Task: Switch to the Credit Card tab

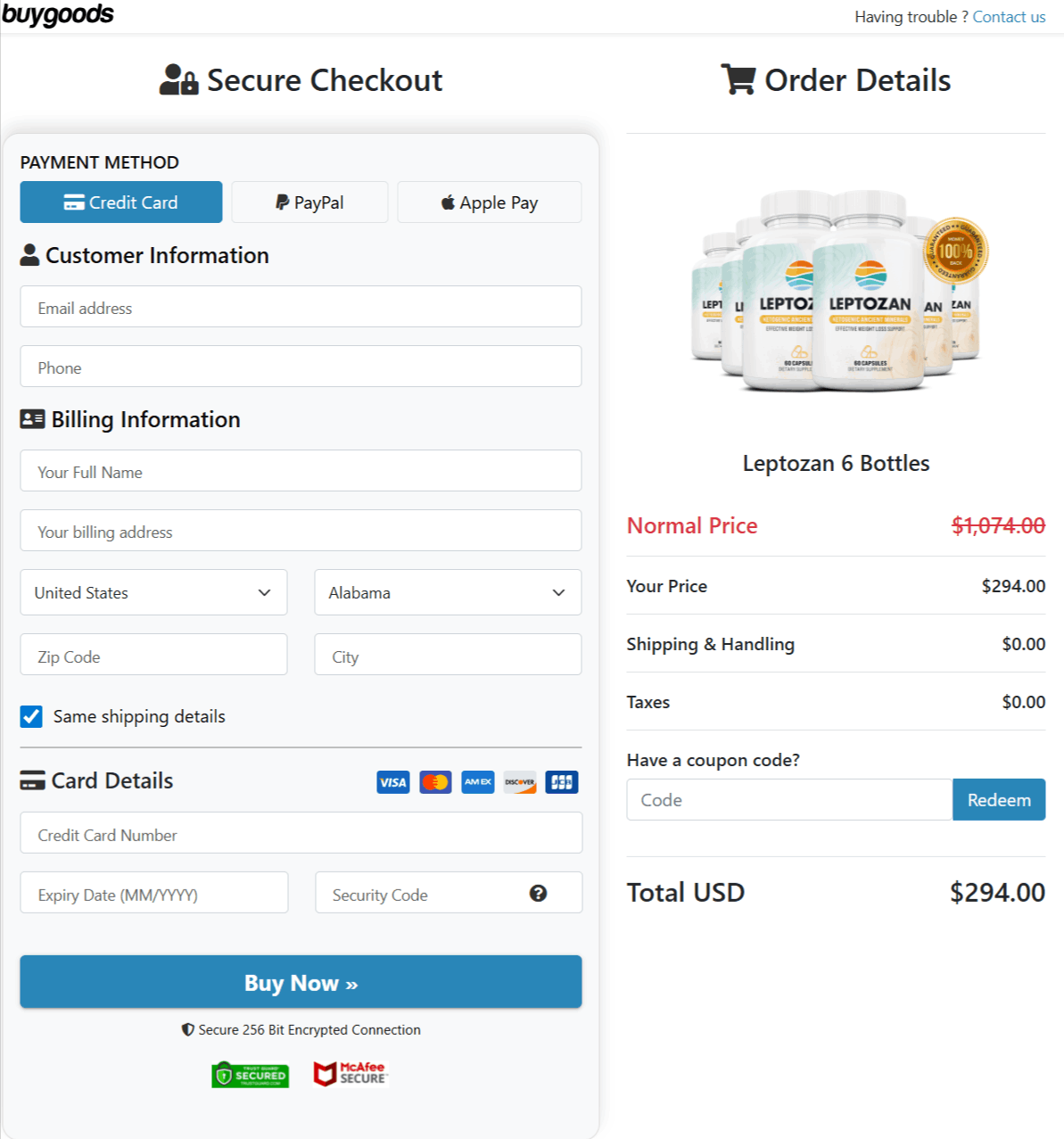Action: (120, 202)
